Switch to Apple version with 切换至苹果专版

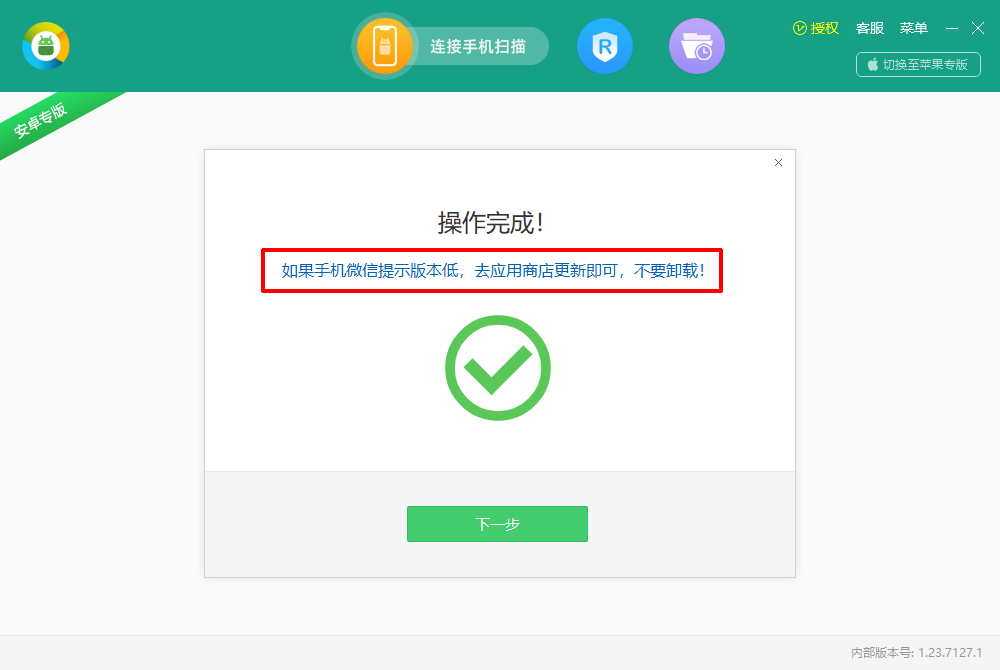[x=918, y=64]
